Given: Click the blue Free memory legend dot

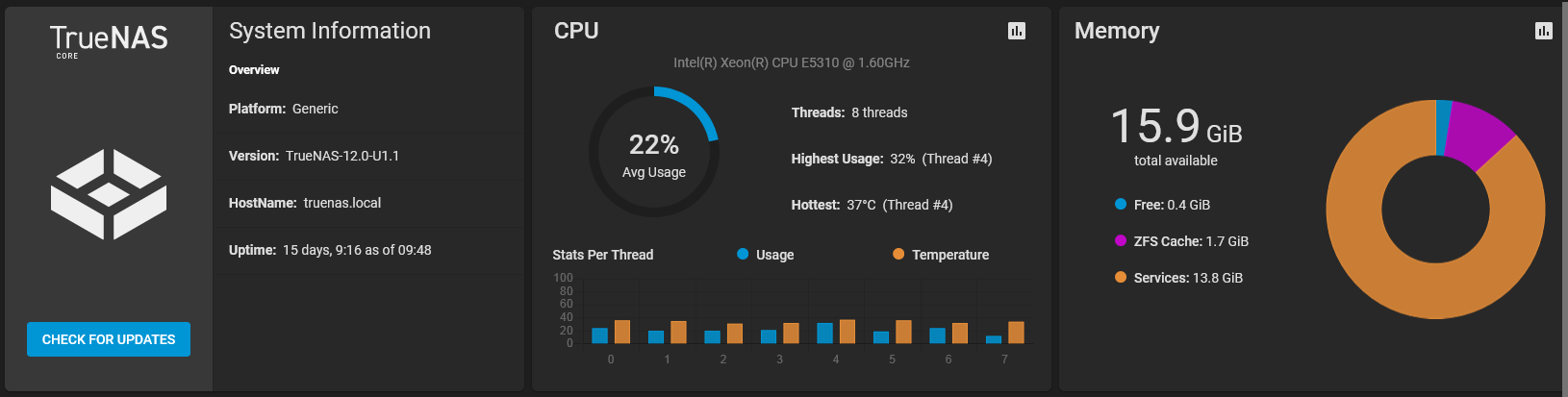Looking at the screenshot, I should tap(1121, 204).
